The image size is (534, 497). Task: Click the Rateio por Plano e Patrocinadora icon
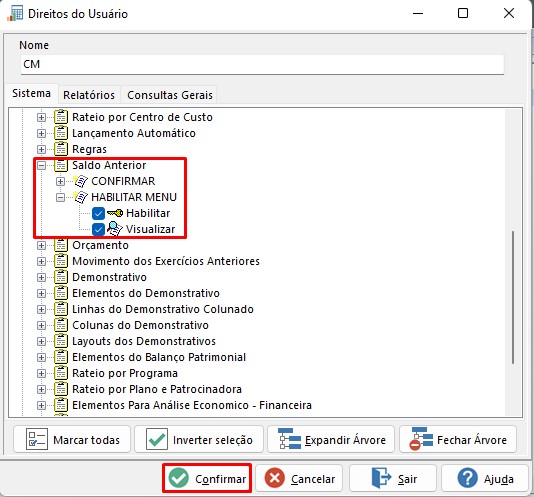coord(61,389)
